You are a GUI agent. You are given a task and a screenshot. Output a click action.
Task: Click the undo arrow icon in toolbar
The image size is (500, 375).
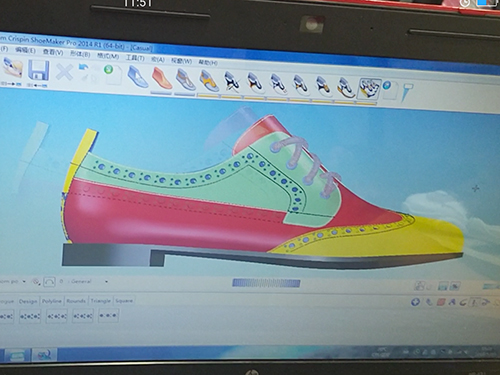(x=83, y=67)
